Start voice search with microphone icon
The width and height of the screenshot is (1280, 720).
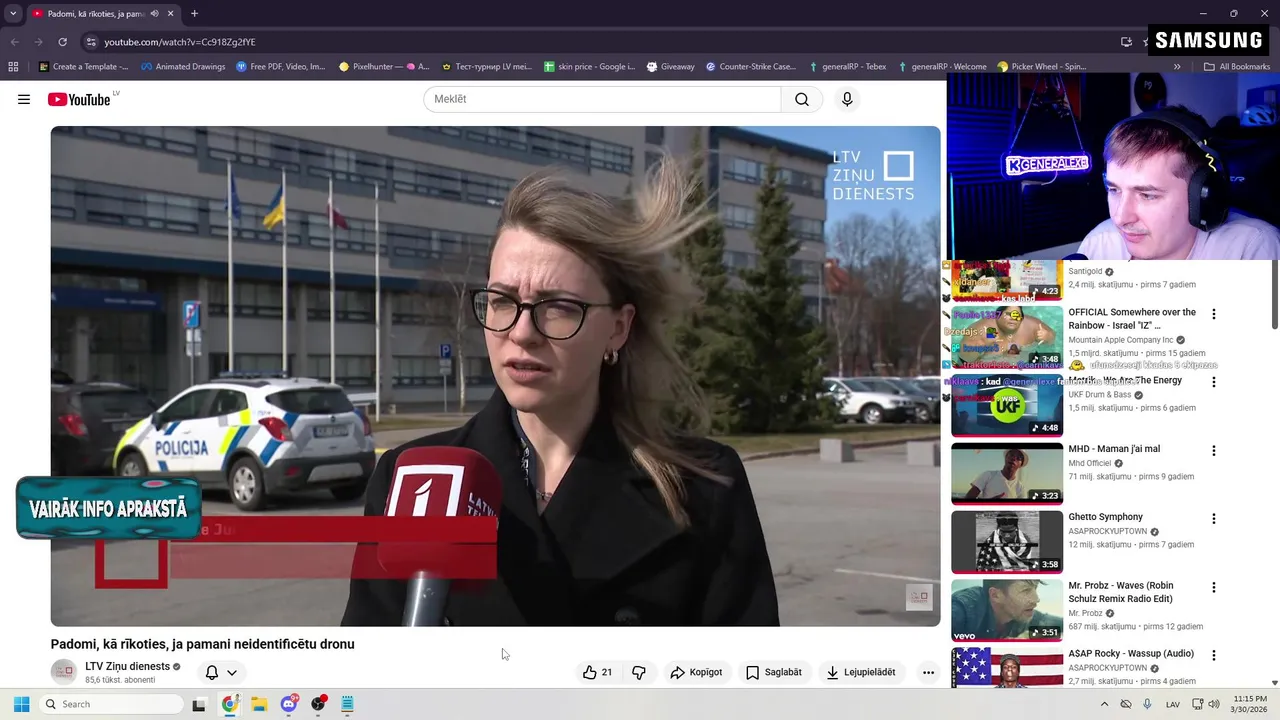coord(847,99)
